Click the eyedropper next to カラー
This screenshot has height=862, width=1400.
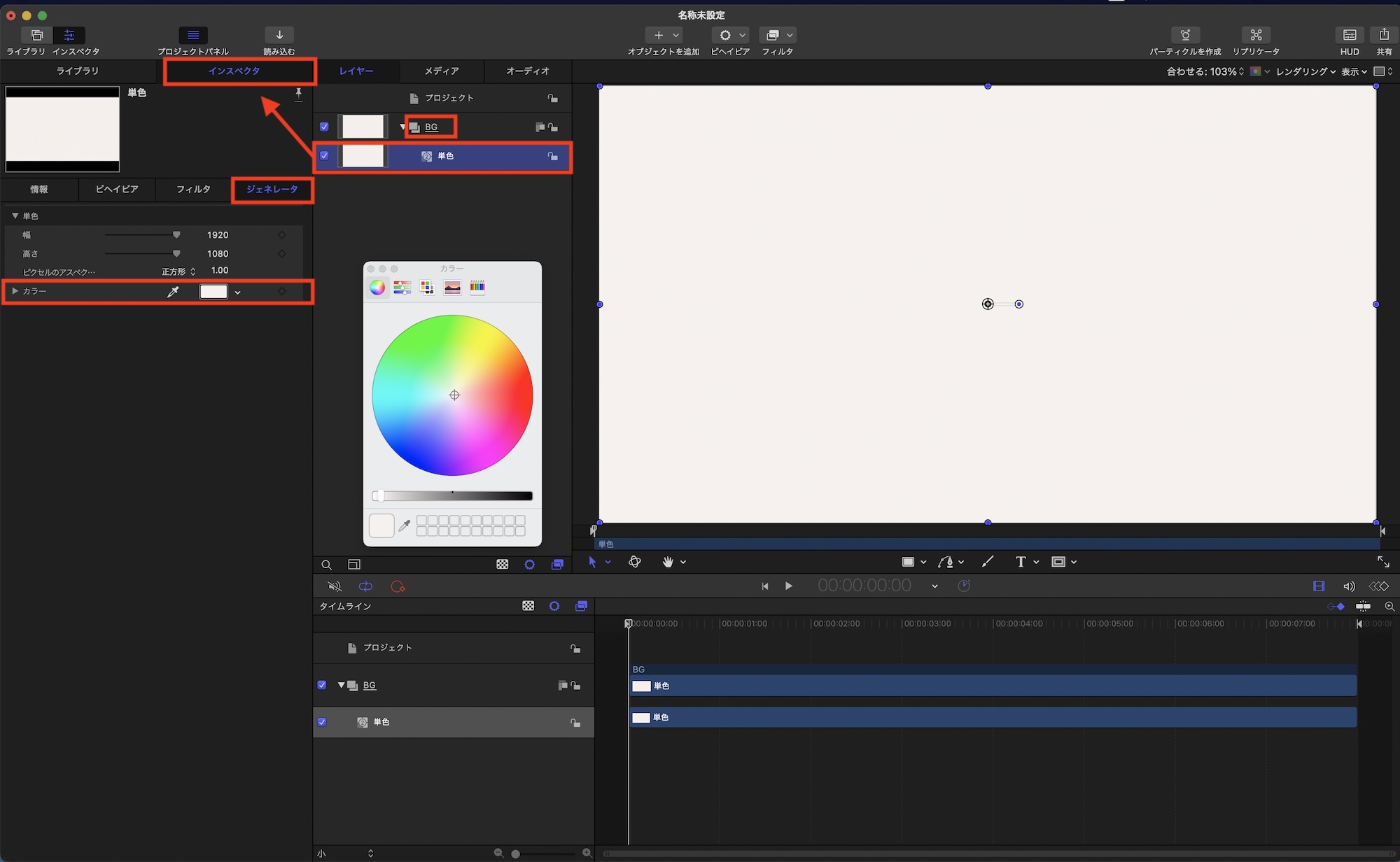[x=173, y=292]
